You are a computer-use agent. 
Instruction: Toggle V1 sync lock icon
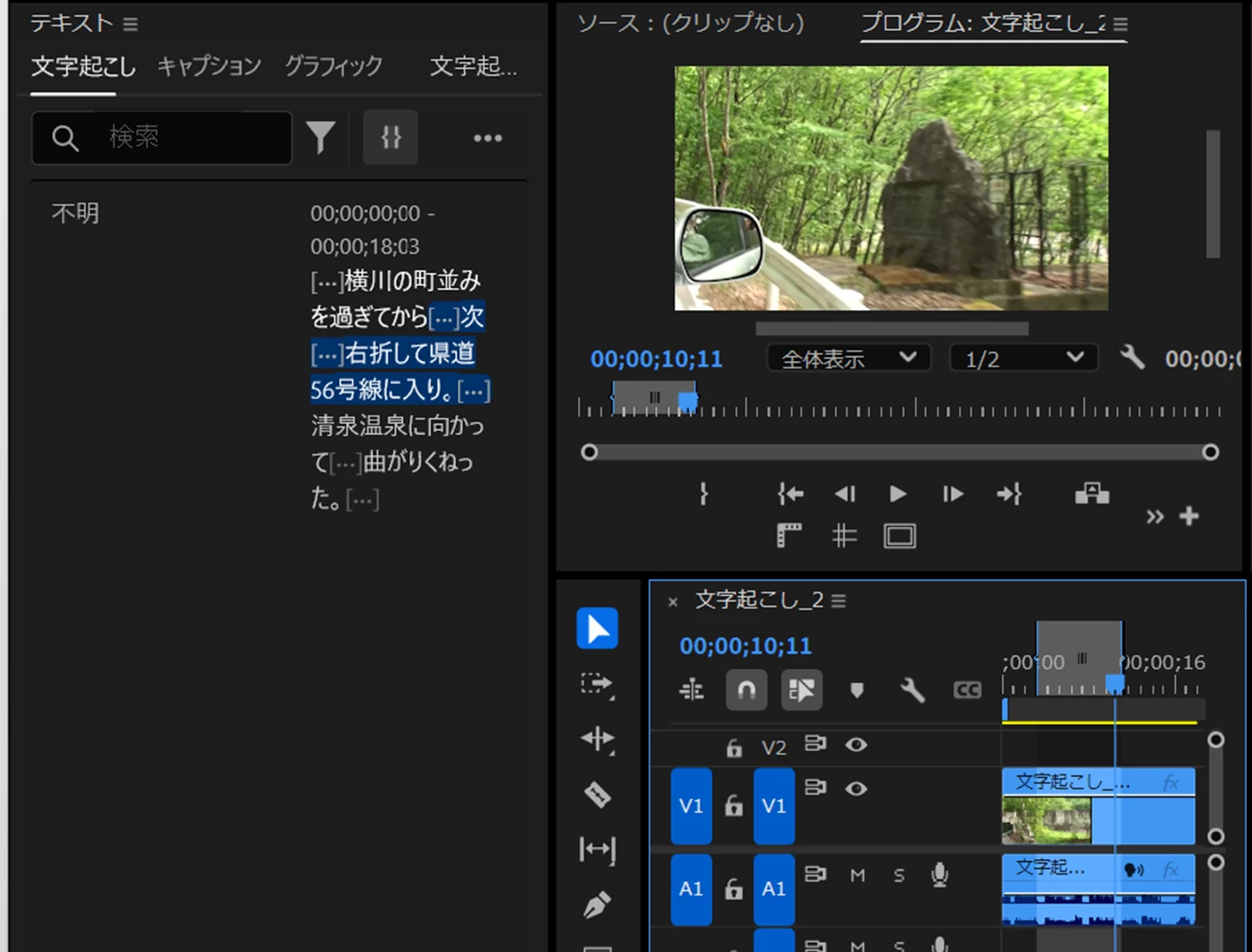coord(815,786)
